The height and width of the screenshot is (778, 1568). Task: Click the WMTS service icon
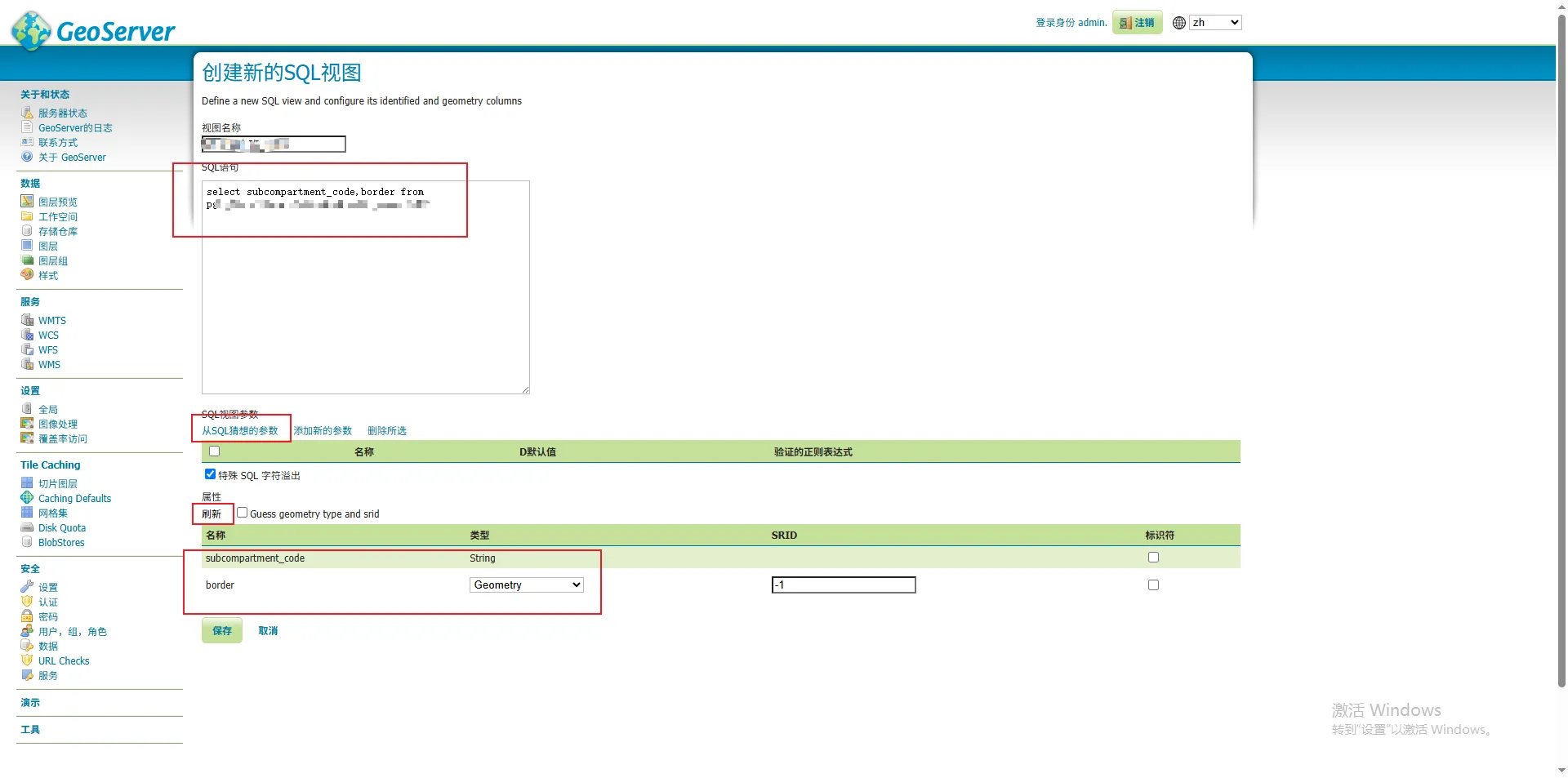click(27, 320)
